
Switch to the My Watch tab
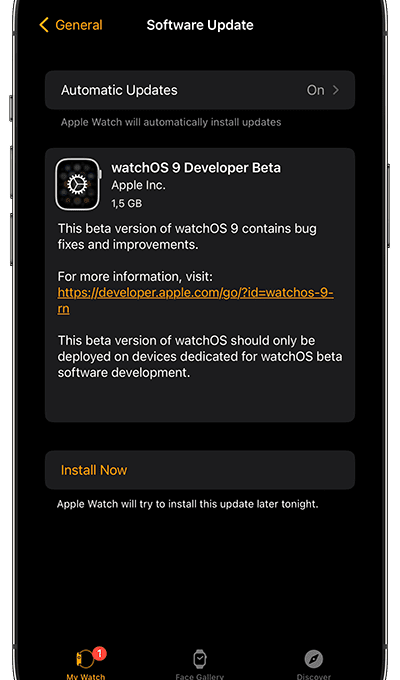point(86,664)
